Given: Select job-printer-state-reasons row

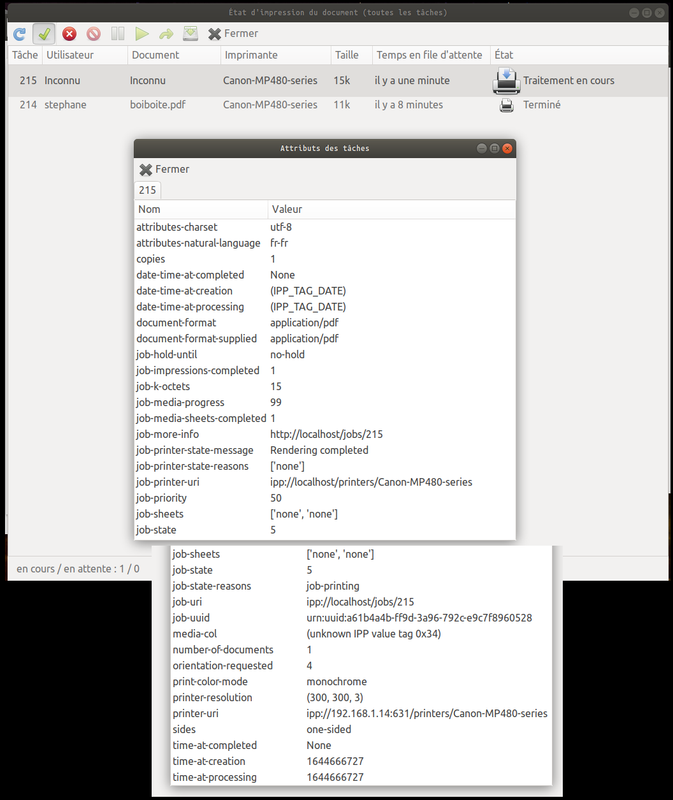Looking at the screenshot, I should (325, 466).
